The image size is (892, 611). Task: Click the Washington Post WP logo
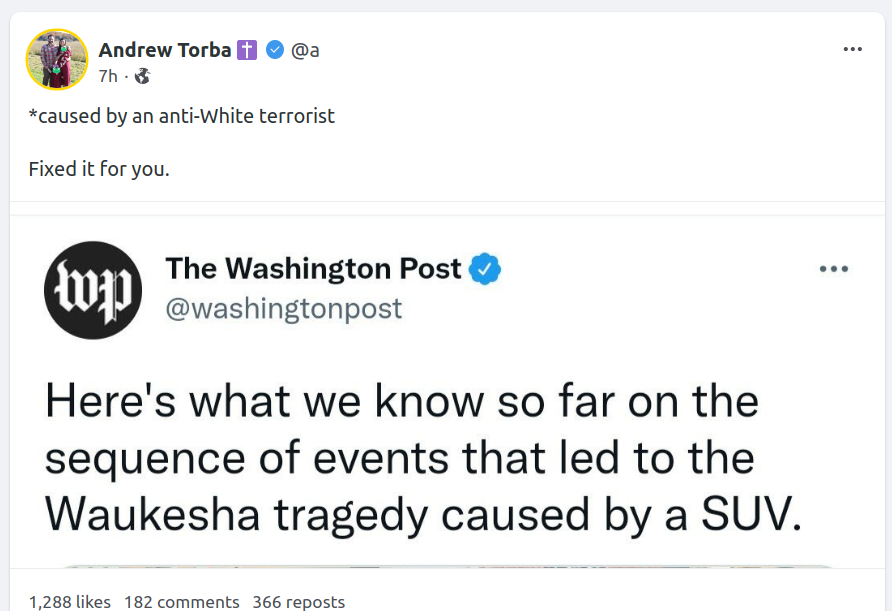(93, 290)
